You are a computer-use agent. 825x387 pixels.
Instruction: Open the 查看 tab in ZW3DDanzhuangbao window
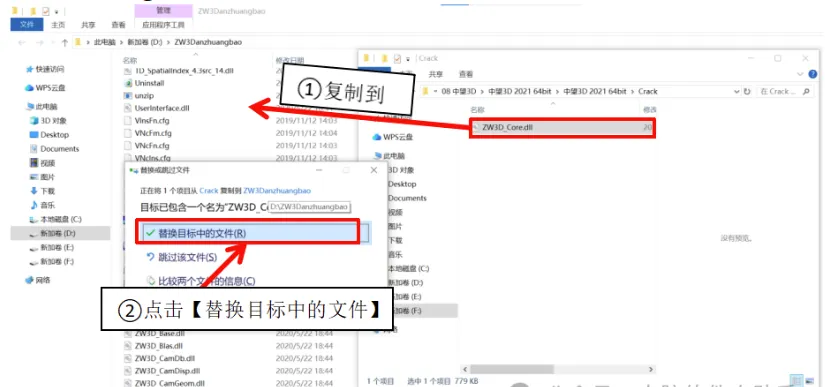[x=118, y=25]
